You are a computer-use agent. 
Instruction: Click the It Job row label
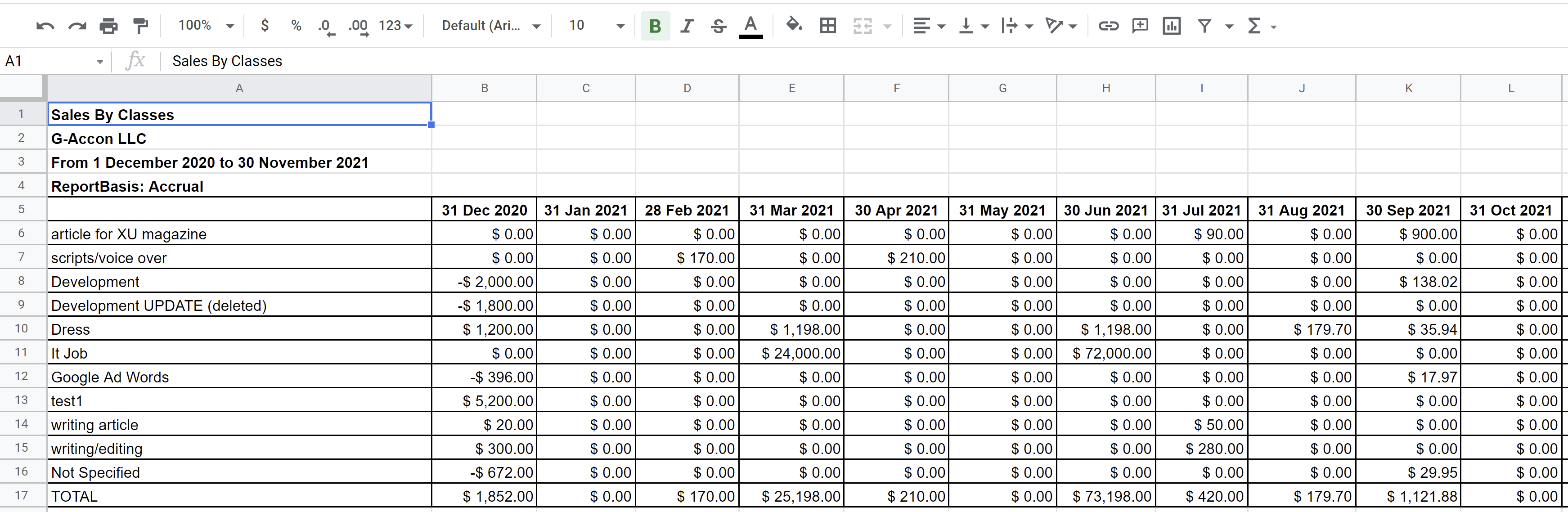click(239, 353)
